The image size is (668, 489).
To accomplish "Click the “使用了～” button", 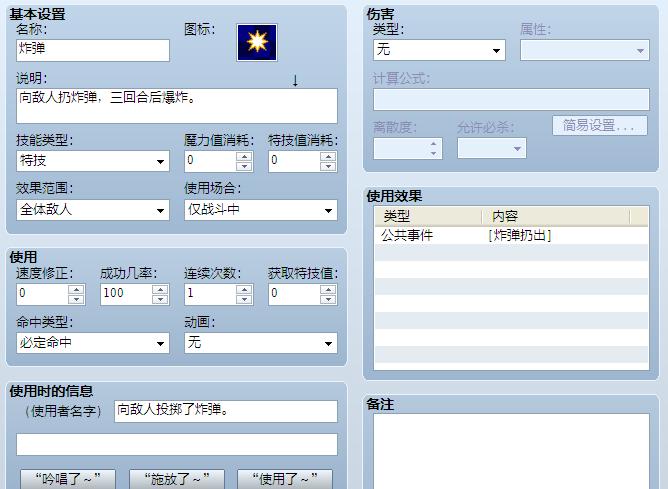I will point(285,479).
